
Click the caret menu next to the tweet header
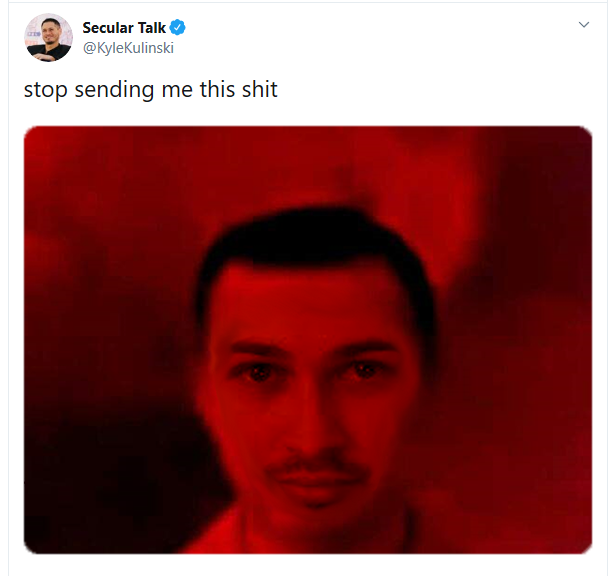(x=584, y=25)
